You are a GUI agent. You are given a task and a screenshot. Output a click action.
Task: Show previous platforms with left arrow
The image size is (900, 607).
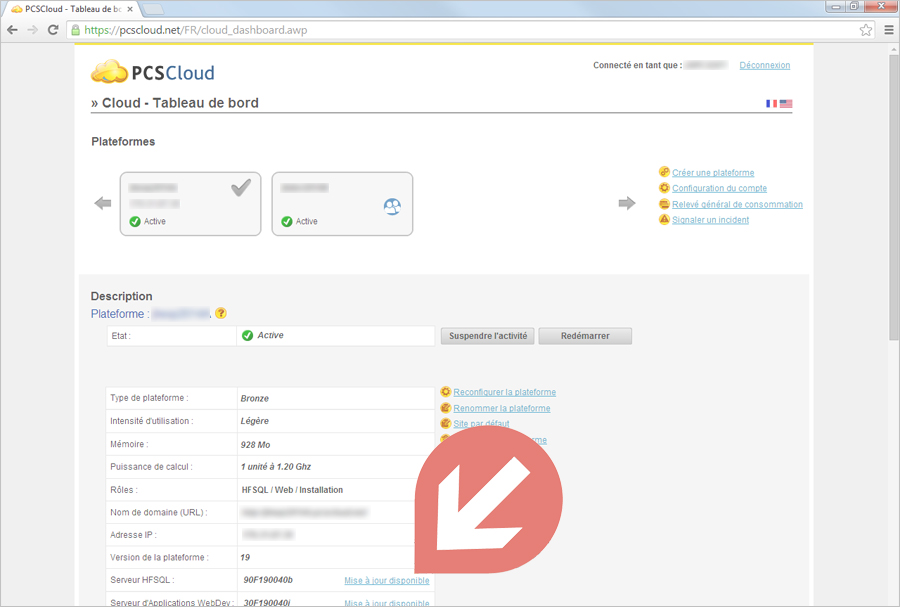pos(103,203)
